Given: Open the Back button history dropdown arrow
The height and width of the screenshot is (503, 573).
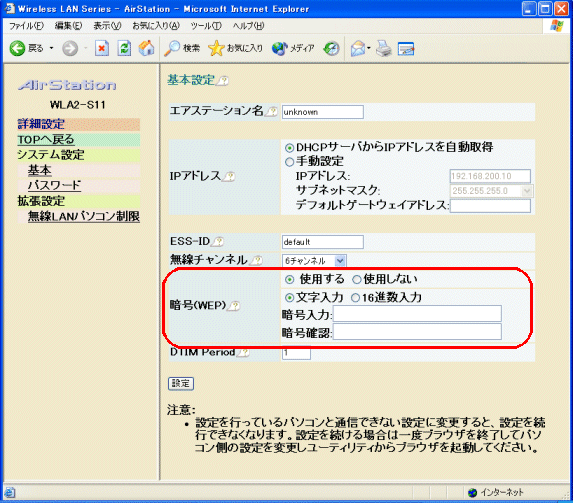Looking at the screenshot, I should tap(52, 48).
